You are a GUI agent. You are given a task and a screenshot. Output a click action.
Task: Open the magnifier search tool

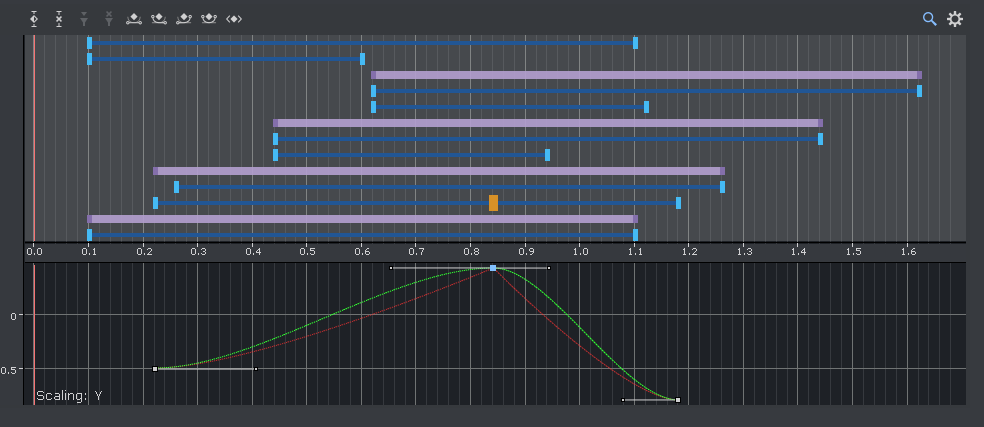929,19
